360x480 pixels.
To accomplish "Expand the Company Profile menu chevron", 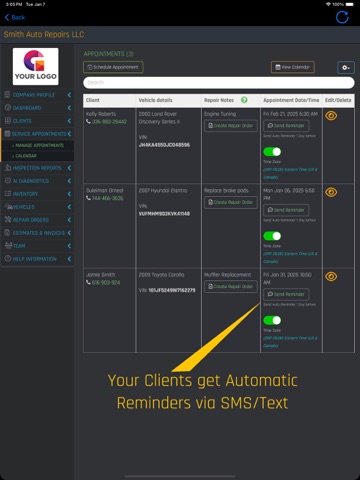I will tap(69, 95).
